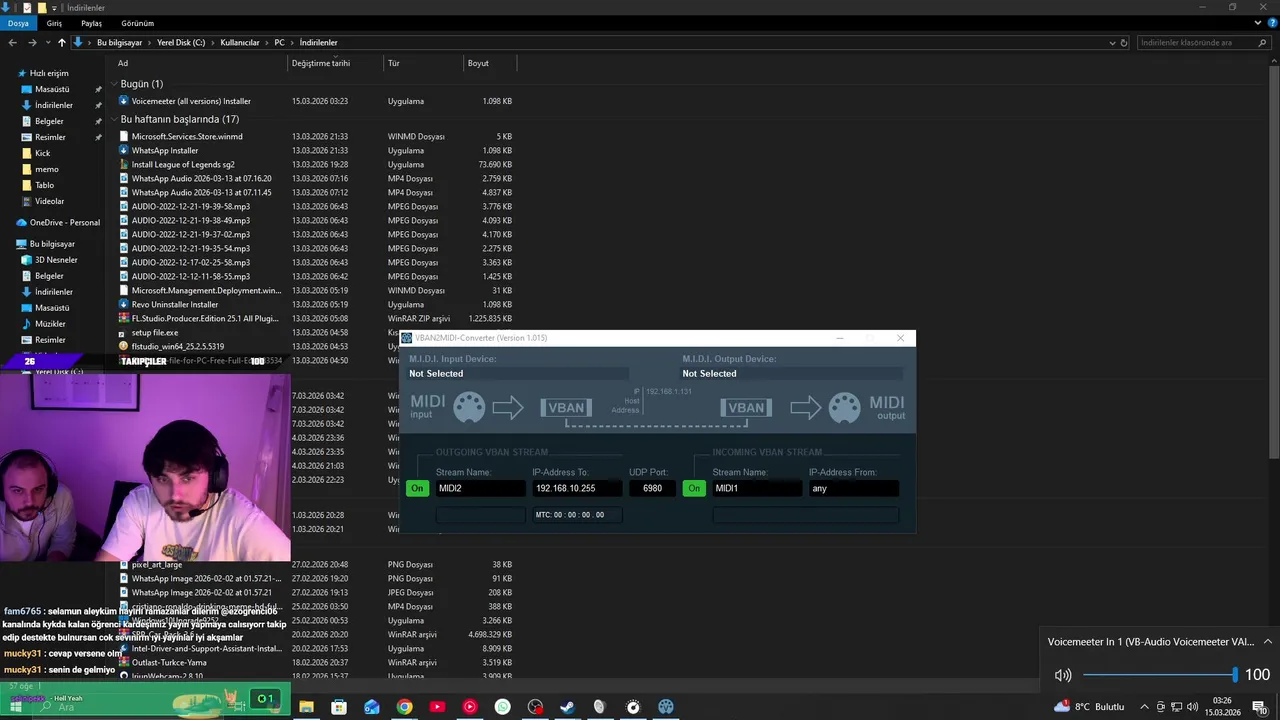Turn off the Incoming VBAN Stream On button
This screenshot has height=720, width=1280.
[694, 488]
